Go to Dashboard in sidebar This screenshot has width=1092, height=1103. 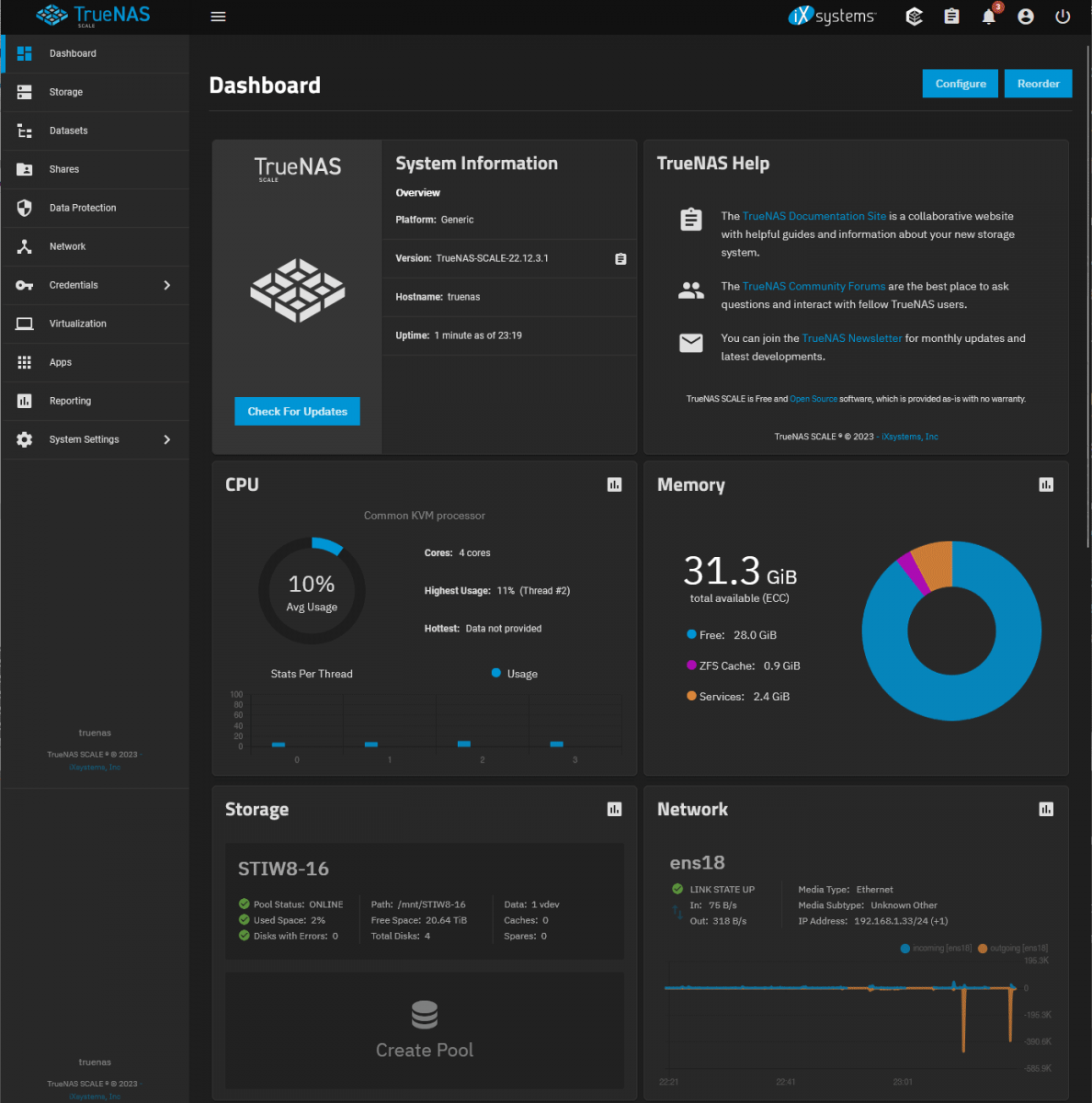[96, 53]
